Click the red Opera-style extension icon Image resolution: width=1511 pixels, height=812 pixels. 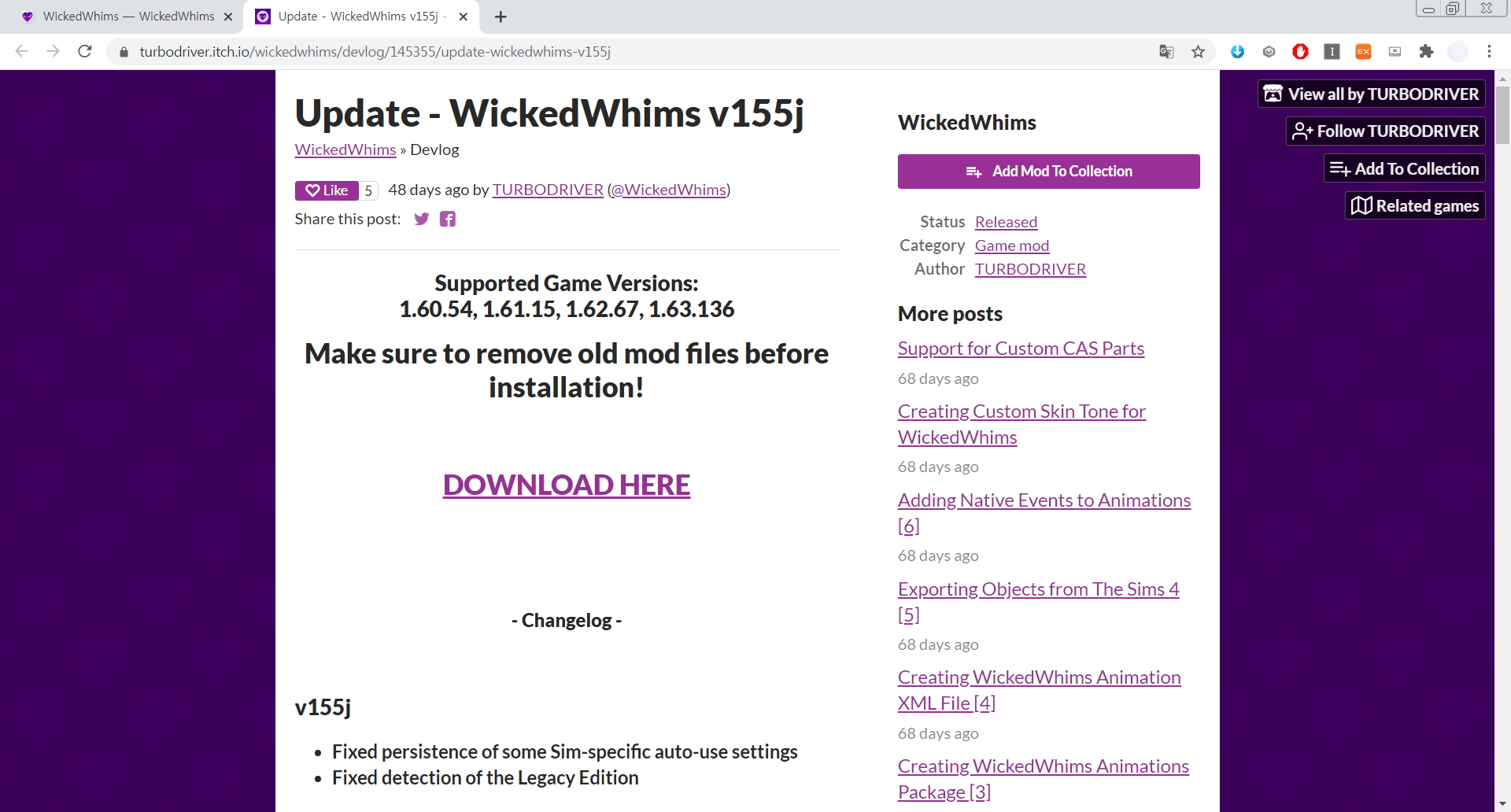[1300, 52]
